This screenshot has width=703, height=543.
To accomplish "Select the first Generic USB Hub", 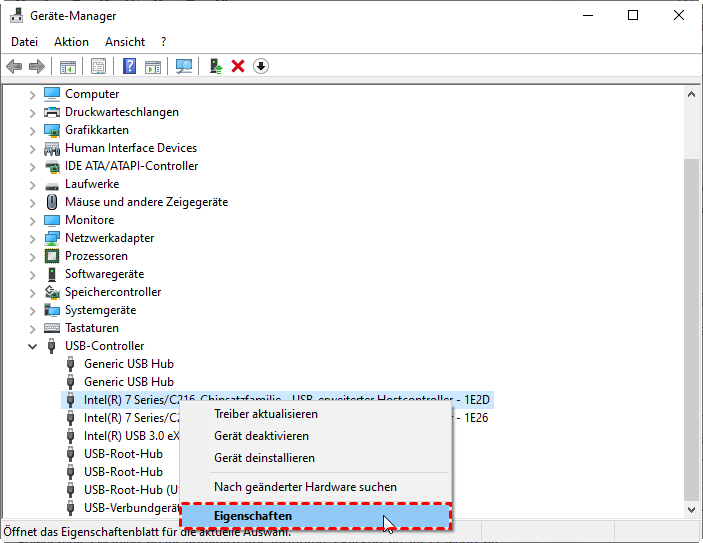I will pyautogui.click(x=129, y=364).
